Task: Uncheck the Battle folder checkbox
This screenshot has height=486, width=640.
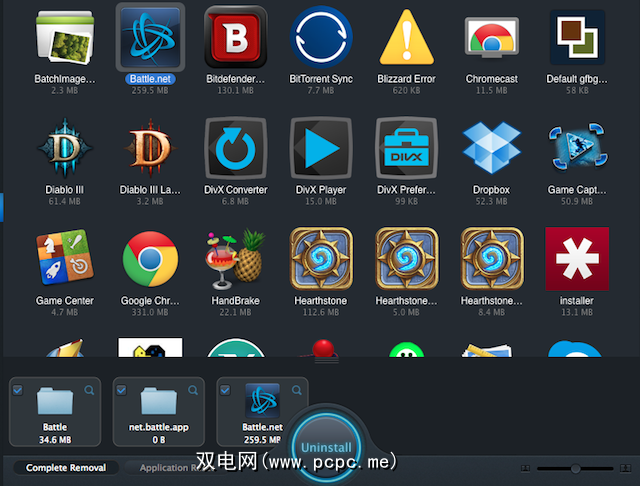Action: [18, 390]
